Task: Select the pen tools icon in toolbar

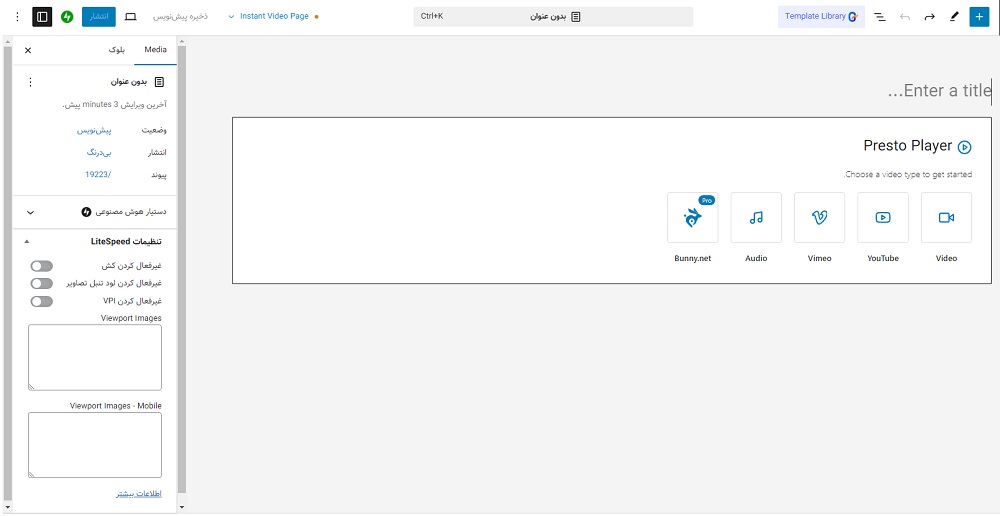Action: [x=954, y=17]
